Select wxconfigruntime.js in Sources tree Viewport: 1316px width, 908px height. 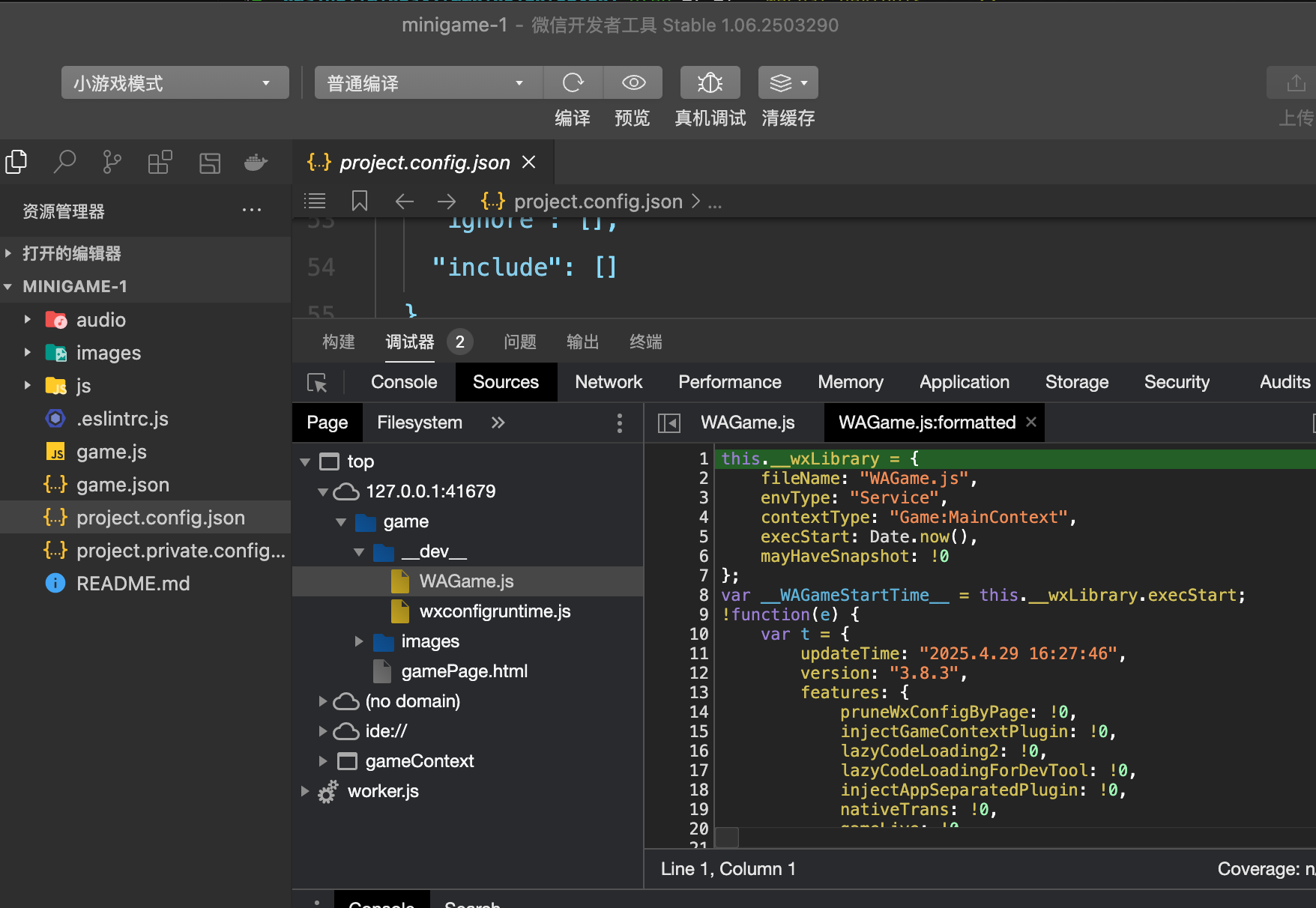tap(495, 611)
